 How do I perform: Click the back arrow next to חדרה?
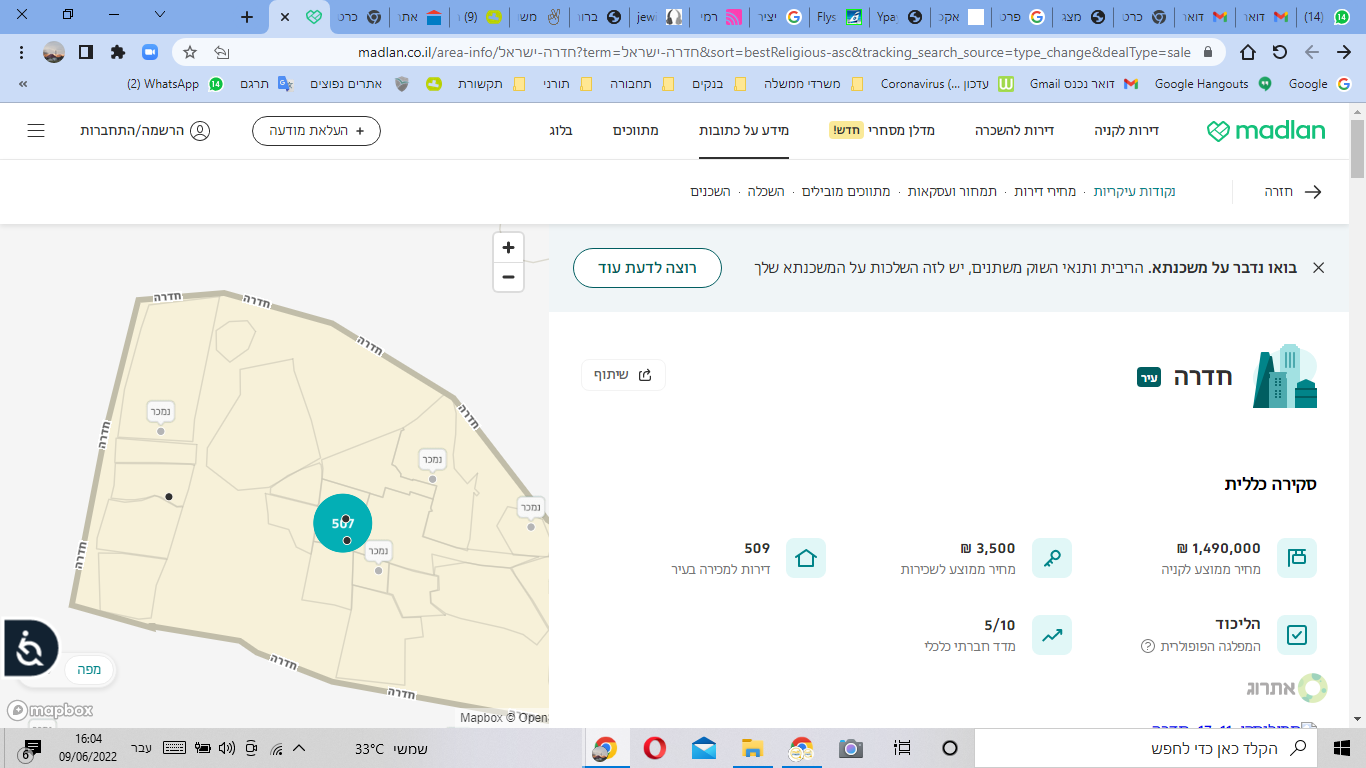(1313, 192)
